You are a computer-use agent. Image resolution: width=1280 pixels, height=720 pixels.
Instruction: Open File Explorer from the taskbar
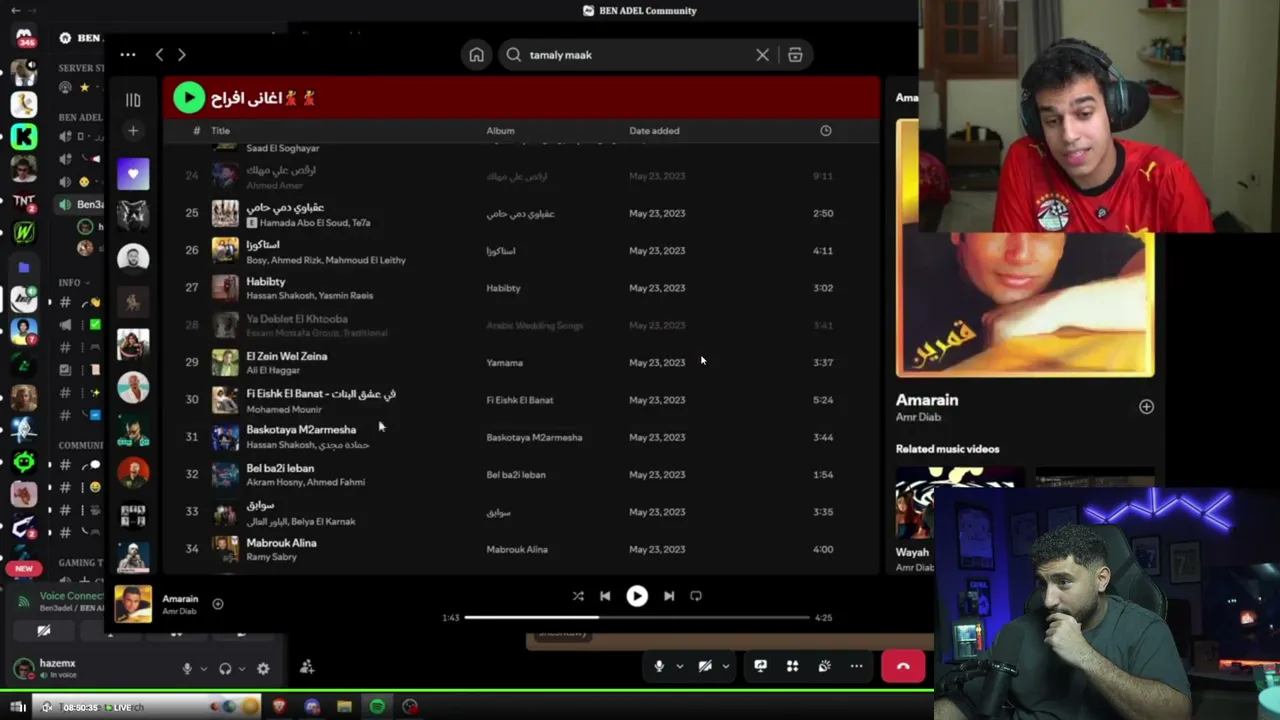tap(344, 707)
